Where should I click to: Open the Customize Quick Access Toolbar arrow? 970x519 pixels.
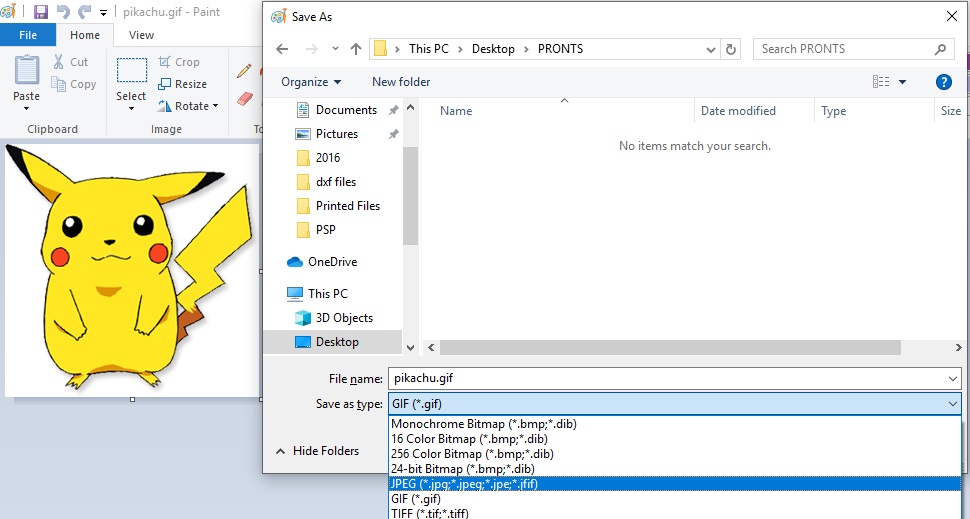click(103, 12)
